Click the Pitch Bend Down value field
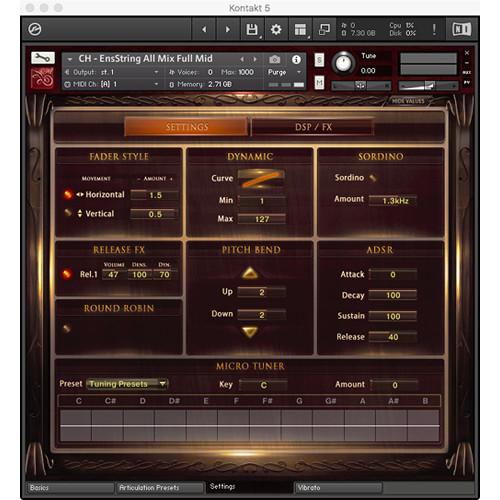This screenshot has width=500, height=500. click(262, 315)
